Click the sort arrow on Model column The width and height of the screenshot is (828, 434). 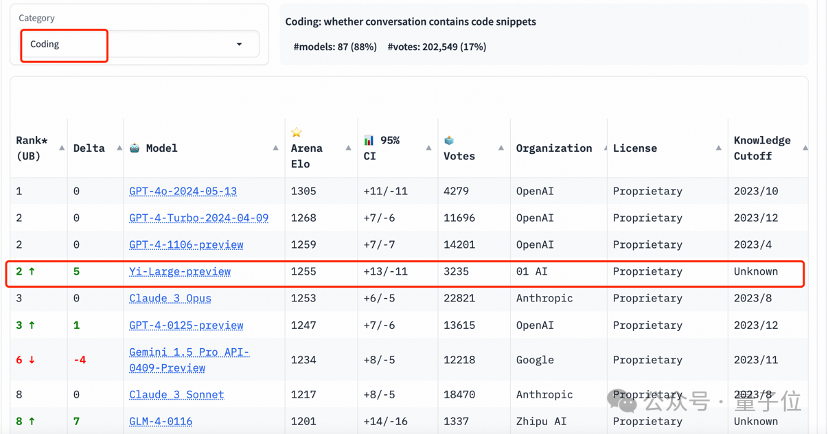point(276,148)
